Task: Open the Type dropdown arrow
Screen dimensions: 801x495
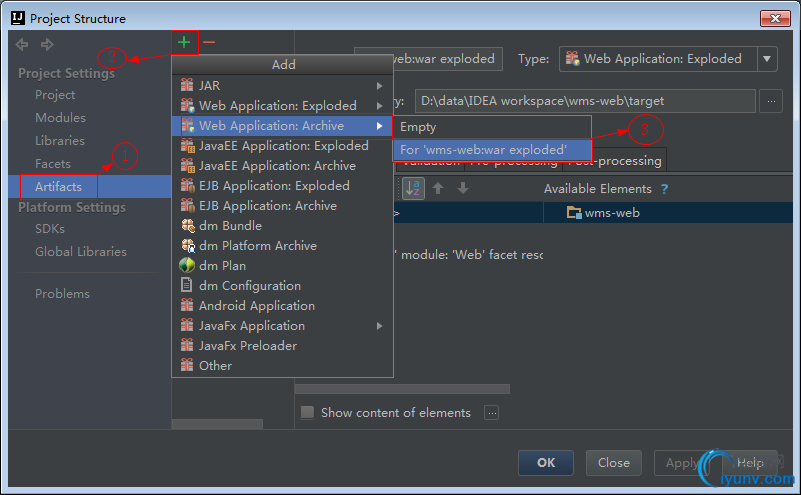Action: [x=767, y=59]
